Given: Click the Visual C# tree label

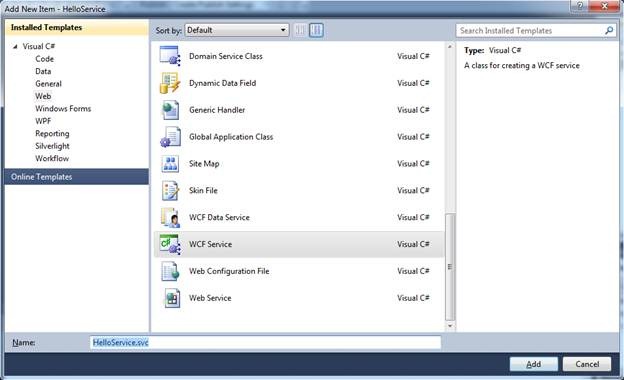Looking at the screenshot, I should 39,46.
